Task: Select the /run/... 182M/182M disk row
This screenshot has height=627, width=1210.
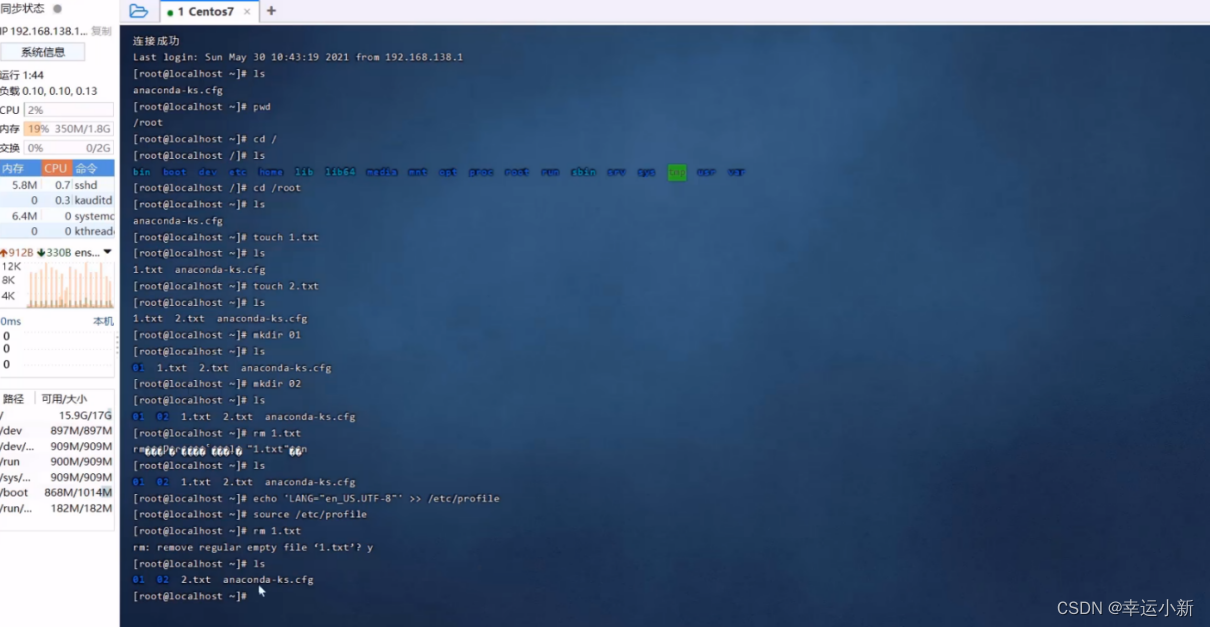Action: (57, 508)
